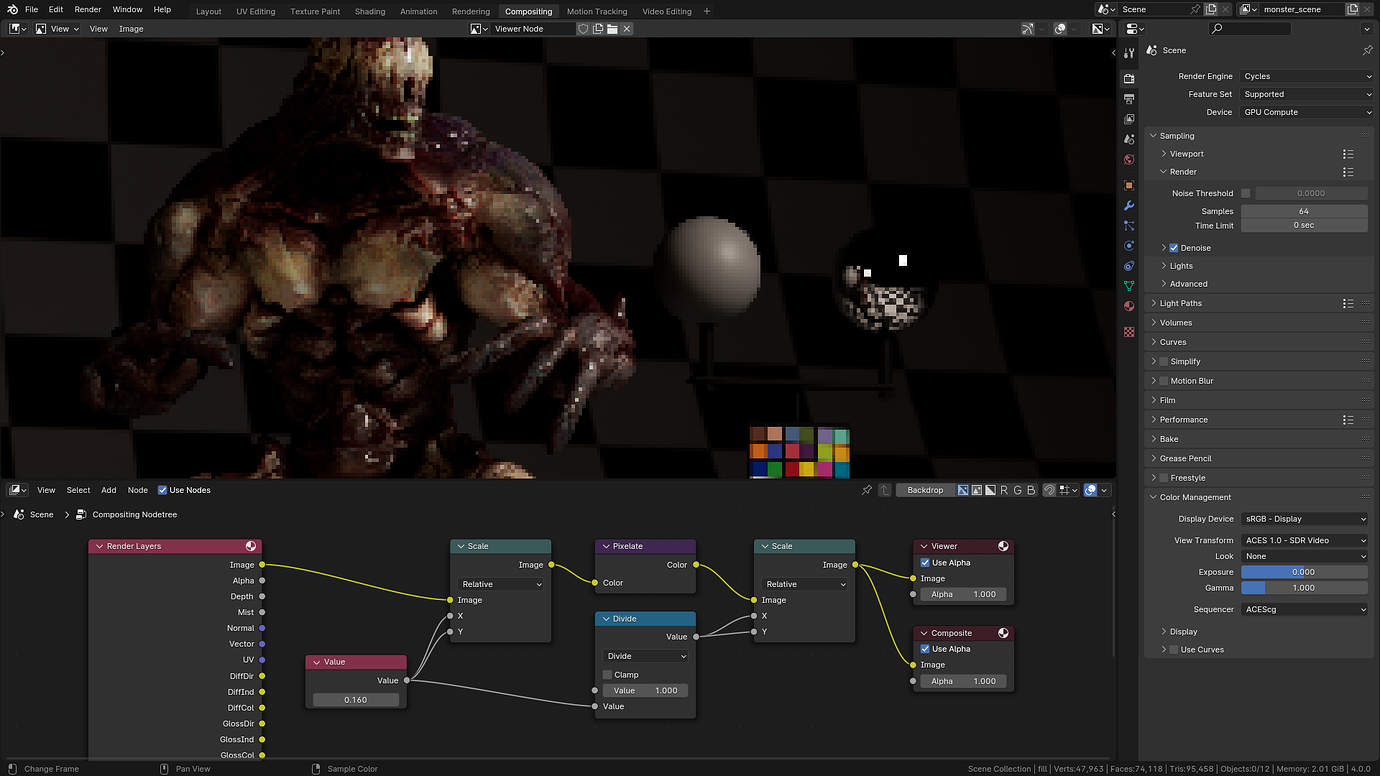Screen dimensions: 1380x776
Task: Open the node editor Add menu
Action: click(x=109, y=490)
